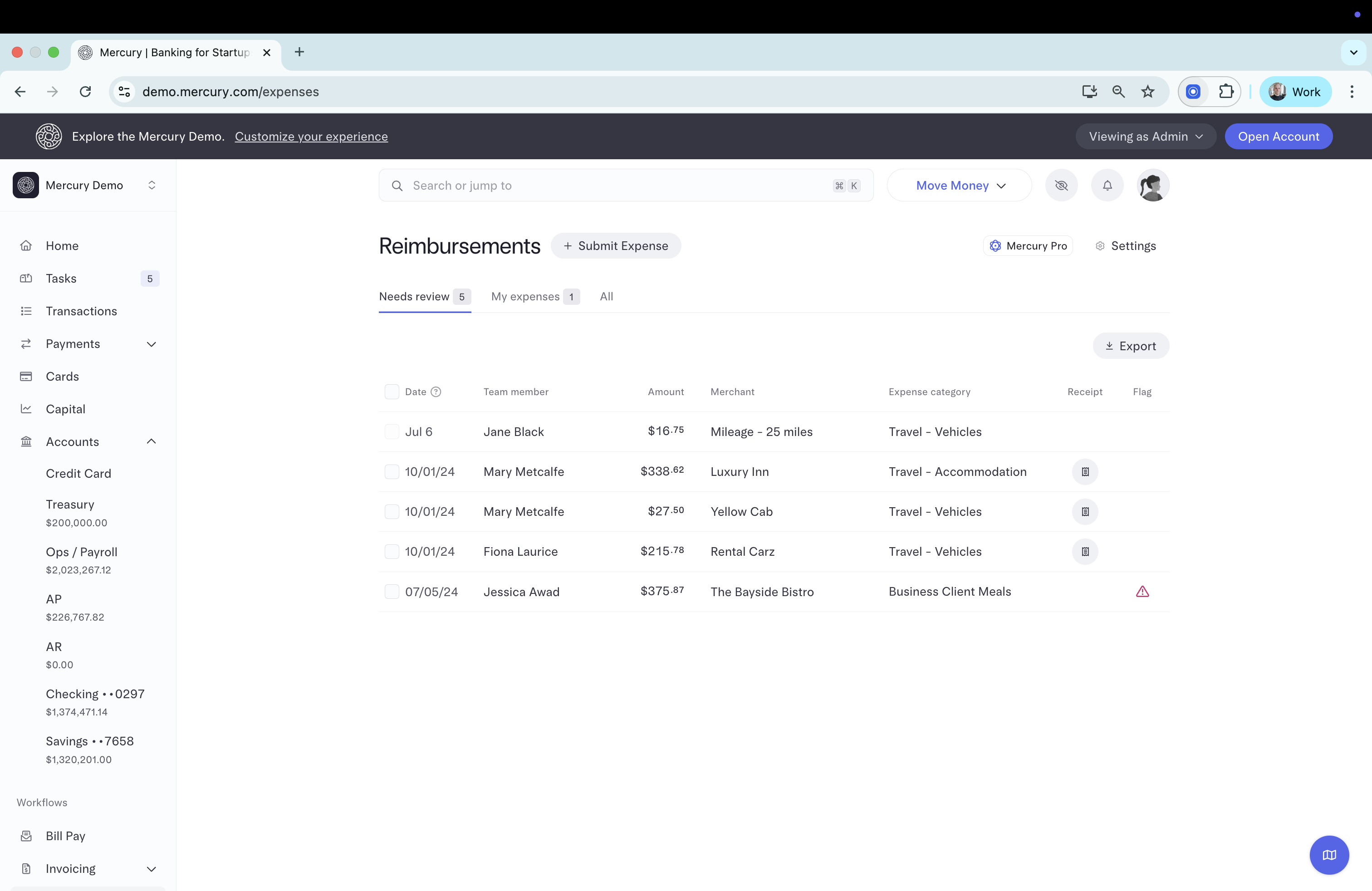Viewport: 1372px width, 891px height.
Task: Click the Submit Expense button
Action: click(x=616, y=246)
